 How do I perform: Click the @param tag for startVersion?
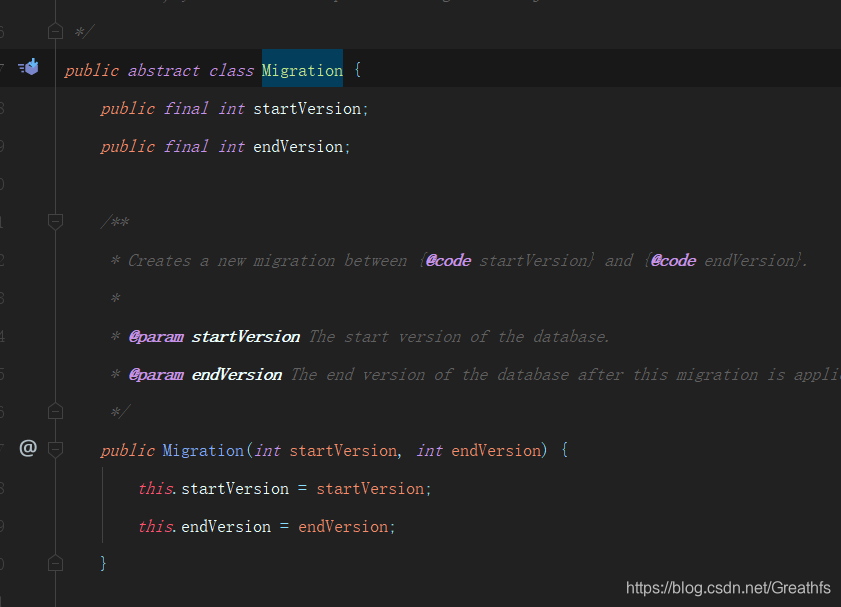(x=156, y=337)
